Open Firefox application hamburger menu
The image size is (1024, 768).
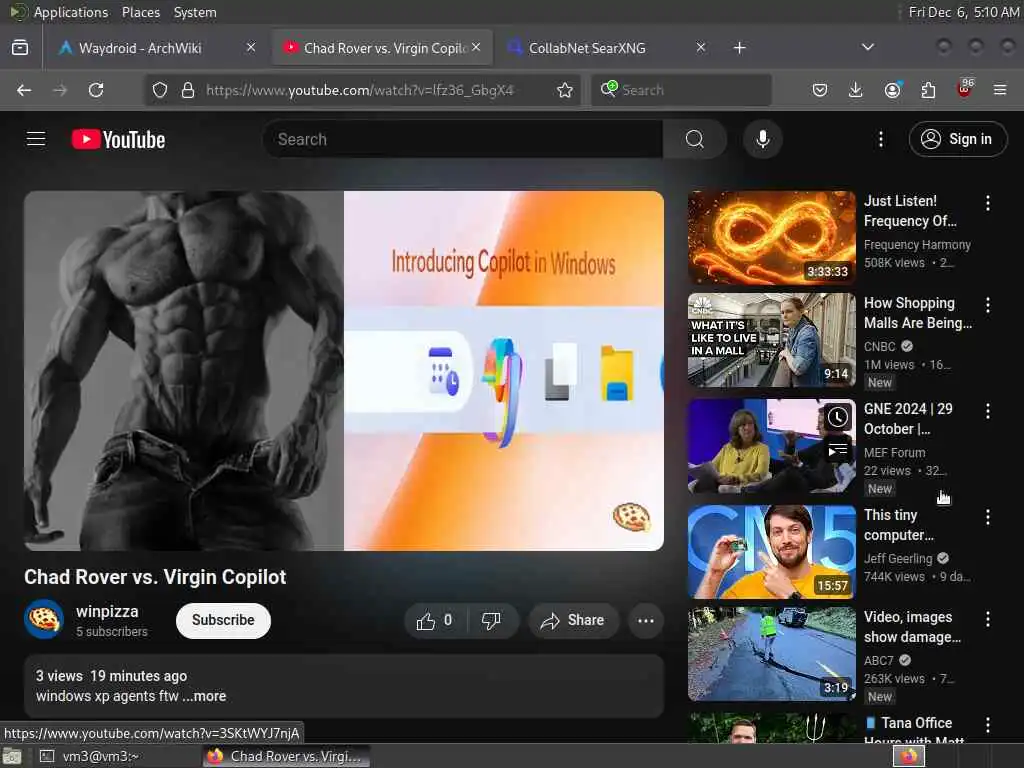click(x=1000, y=90)
